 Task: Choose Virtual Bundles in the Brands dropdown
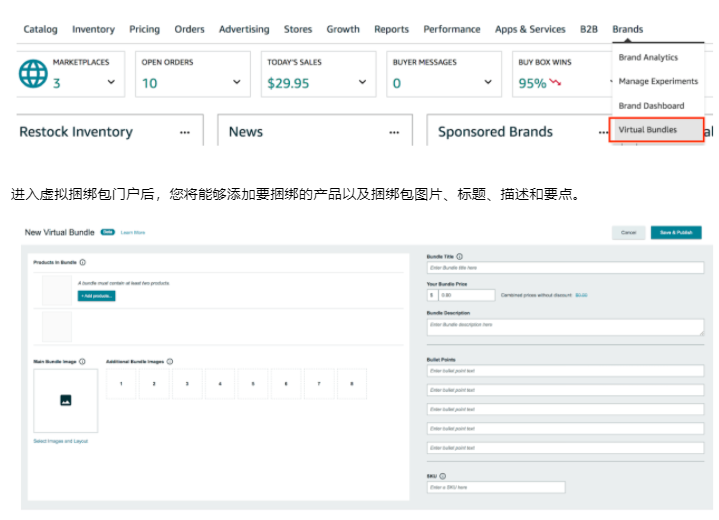coord(656,130)
